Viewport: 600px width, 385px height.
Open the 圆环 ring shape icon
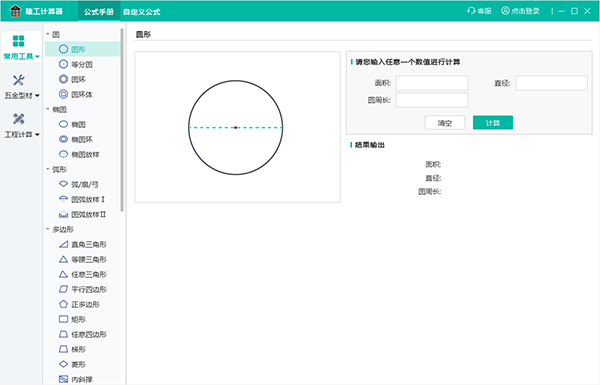point(64,79)
